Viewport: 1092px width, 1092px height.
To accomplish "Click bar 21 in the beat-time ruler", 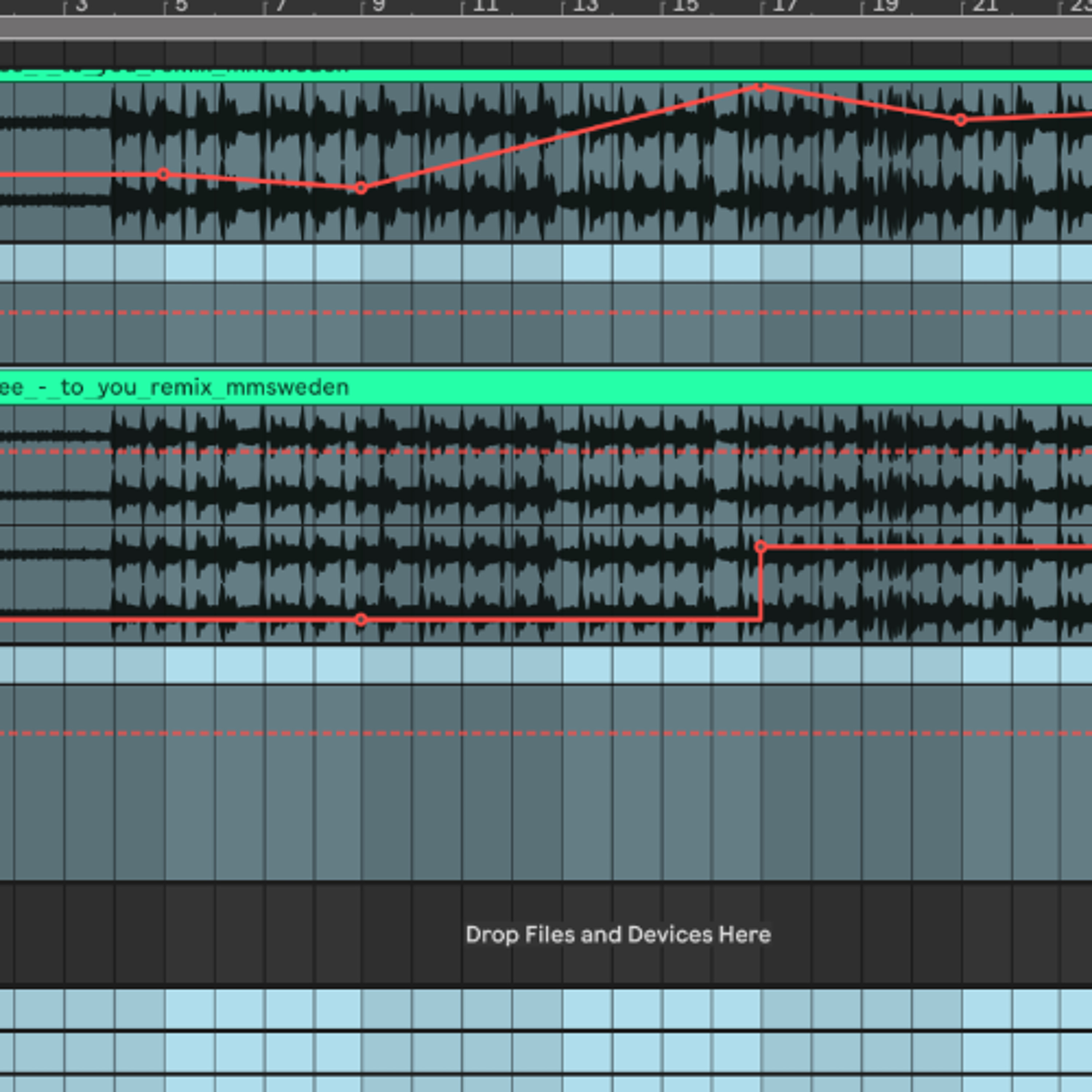I will pyautogui.click(x=985, y=6).
